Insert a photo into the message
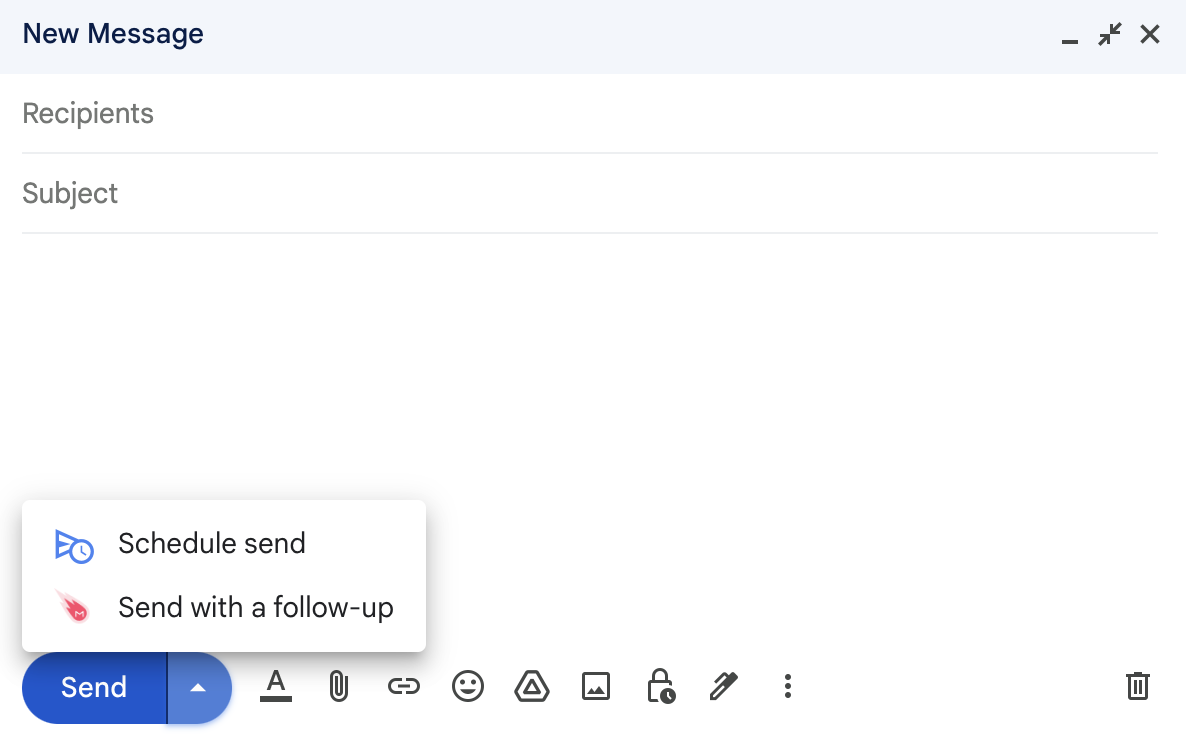 [x=596, y=686]
